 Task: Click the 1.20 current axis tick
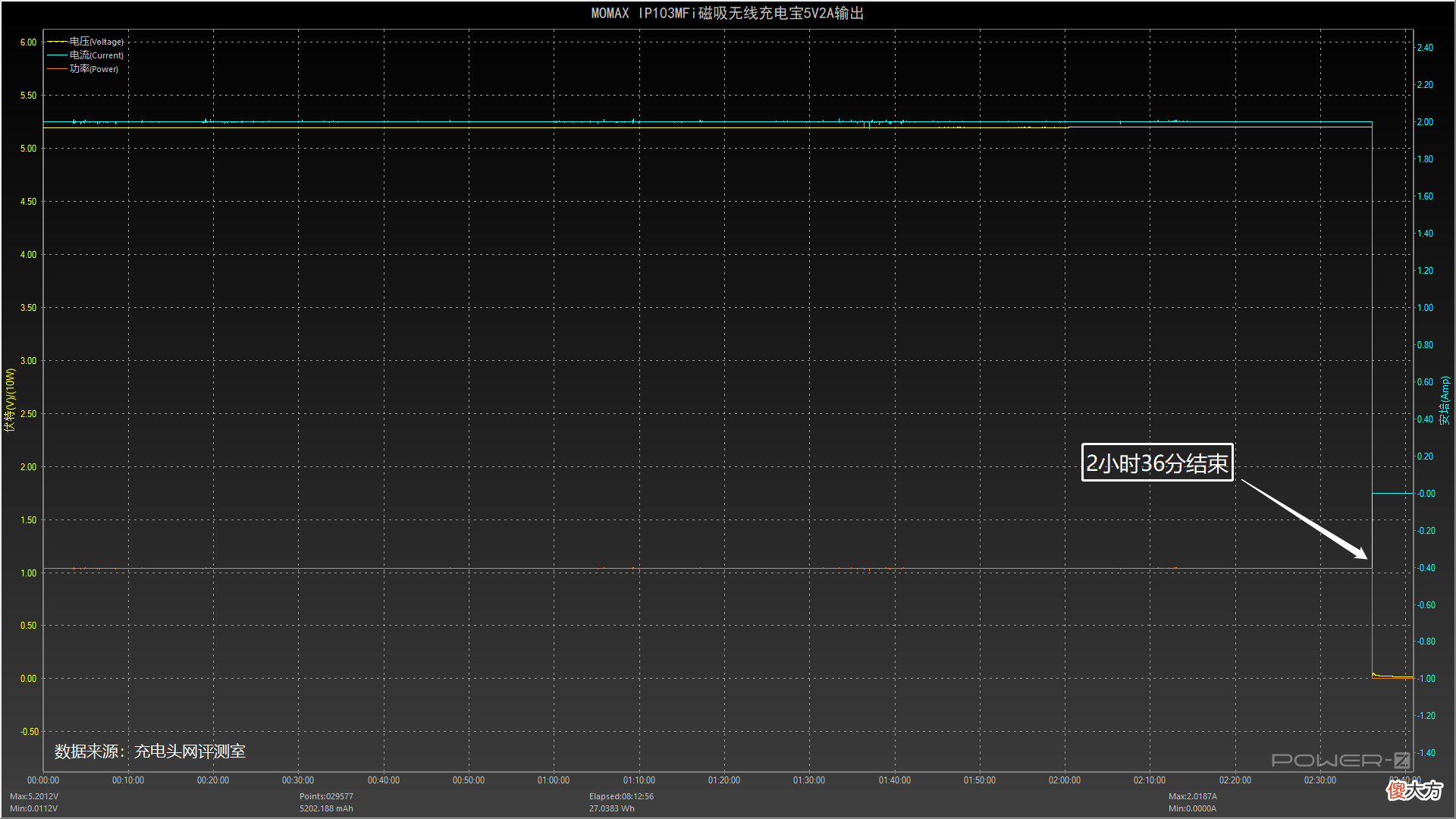pos(1425,271)
